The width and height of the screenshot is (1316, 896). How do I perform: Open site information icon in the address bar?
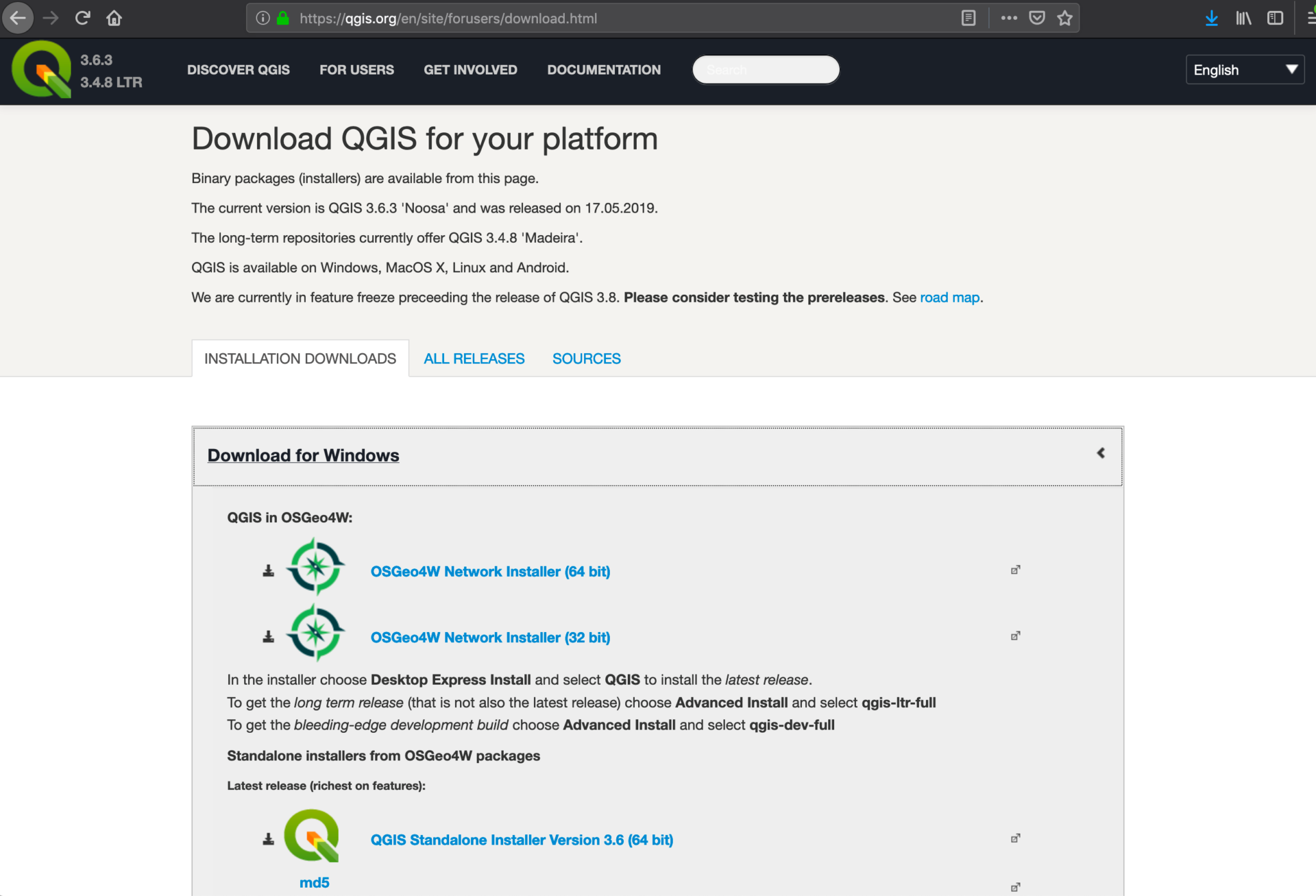pyautogui.click(x=263, y=18)
